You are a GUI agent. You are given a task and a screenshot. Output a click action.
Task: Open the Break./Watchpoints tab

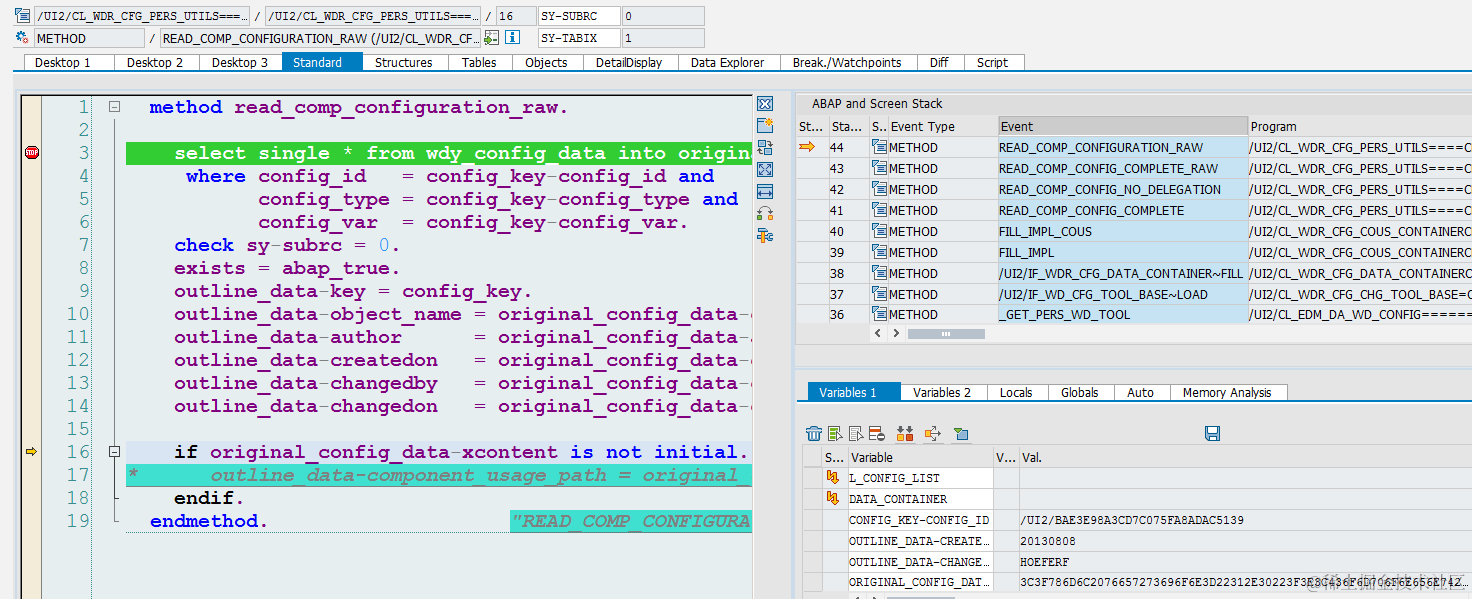click(847, 62)
